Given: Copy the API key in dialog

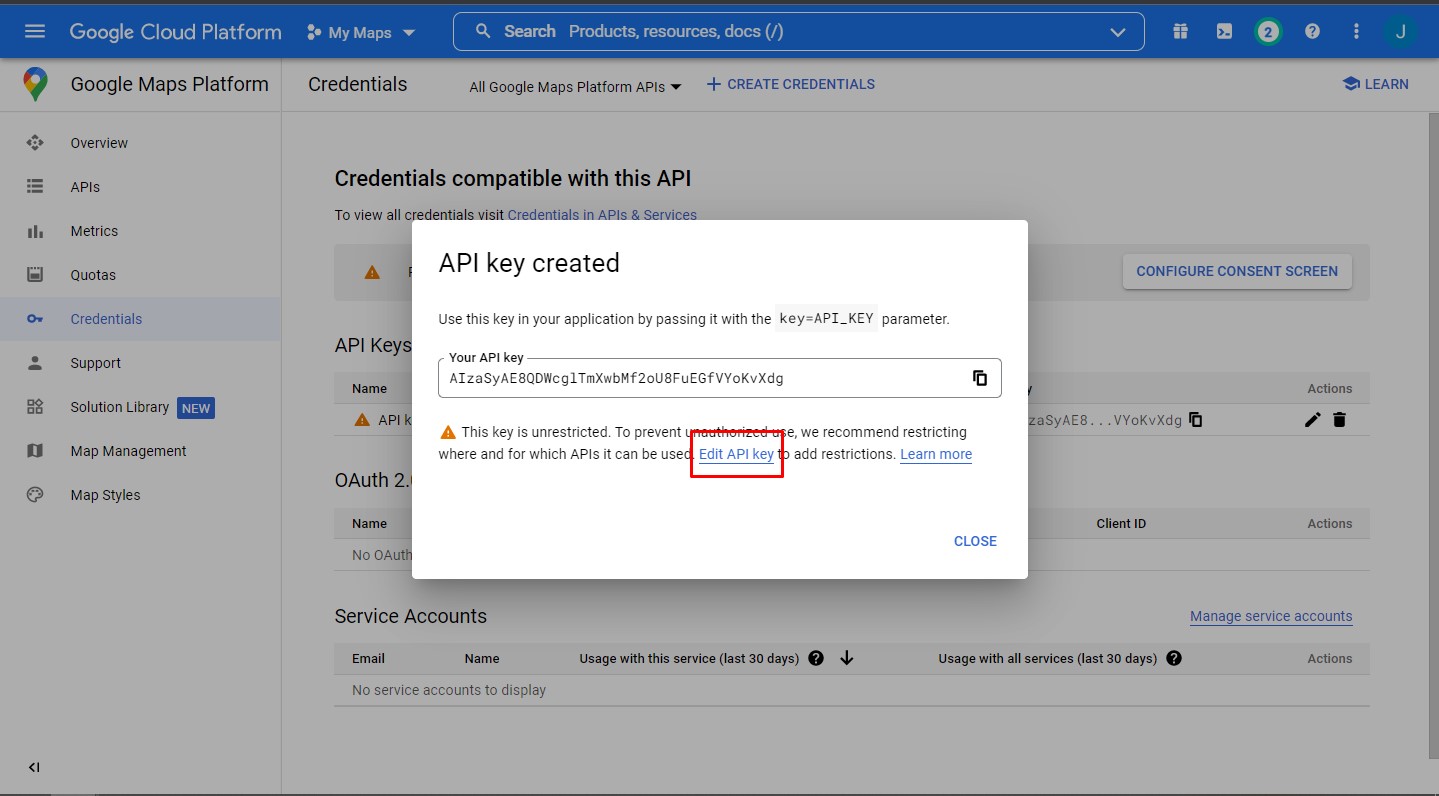Looking at the screenshot, I should pos(980,378).
